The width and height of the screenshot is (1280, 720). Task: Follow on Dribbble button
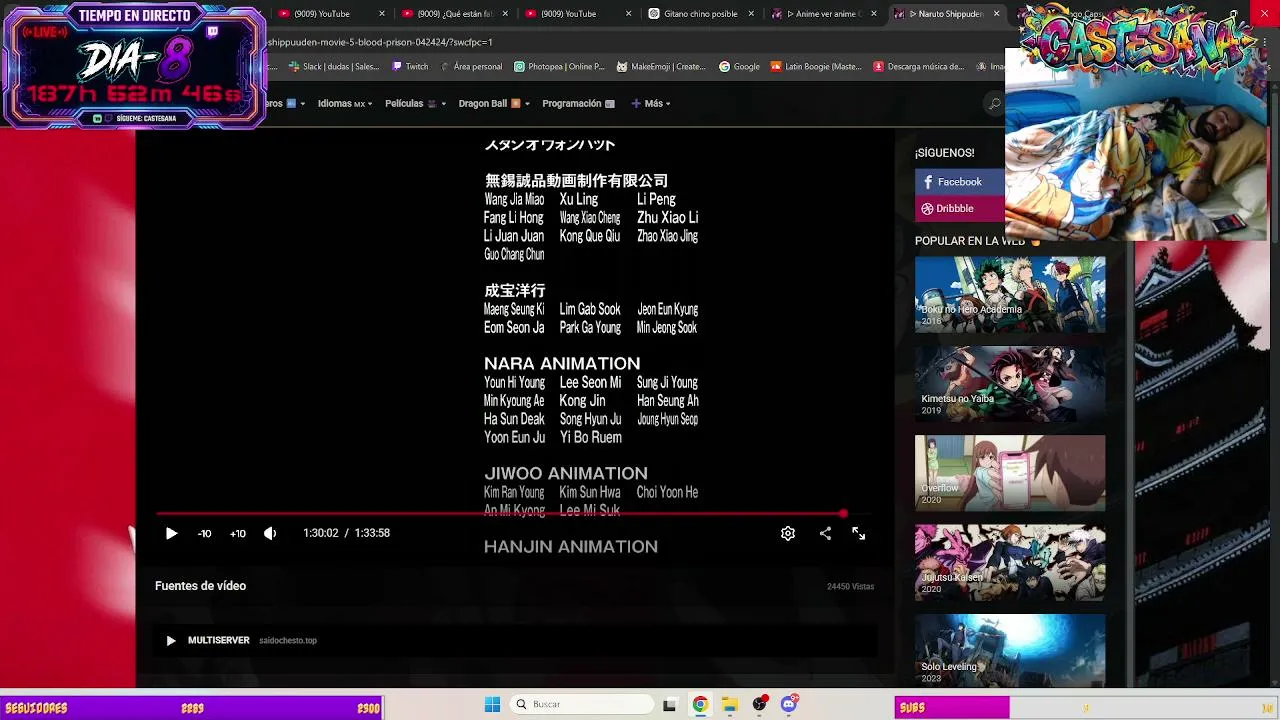coord(959,209)
